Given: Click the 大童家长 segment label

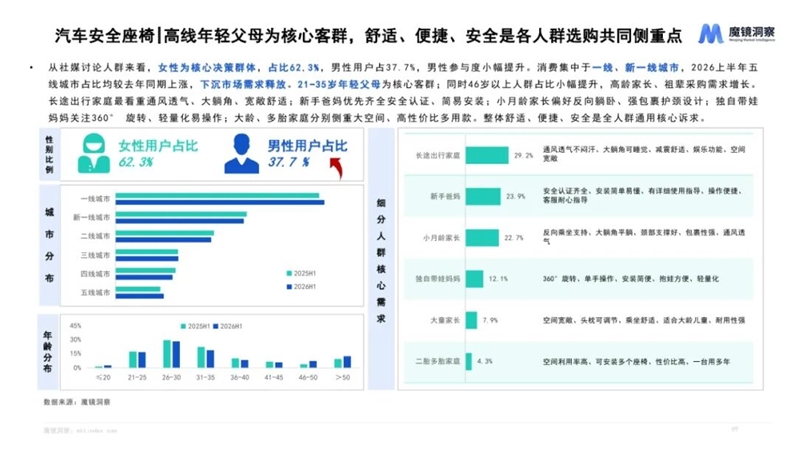Looking at the screenshot, I should pyautogui.click(x=445, y=320).
